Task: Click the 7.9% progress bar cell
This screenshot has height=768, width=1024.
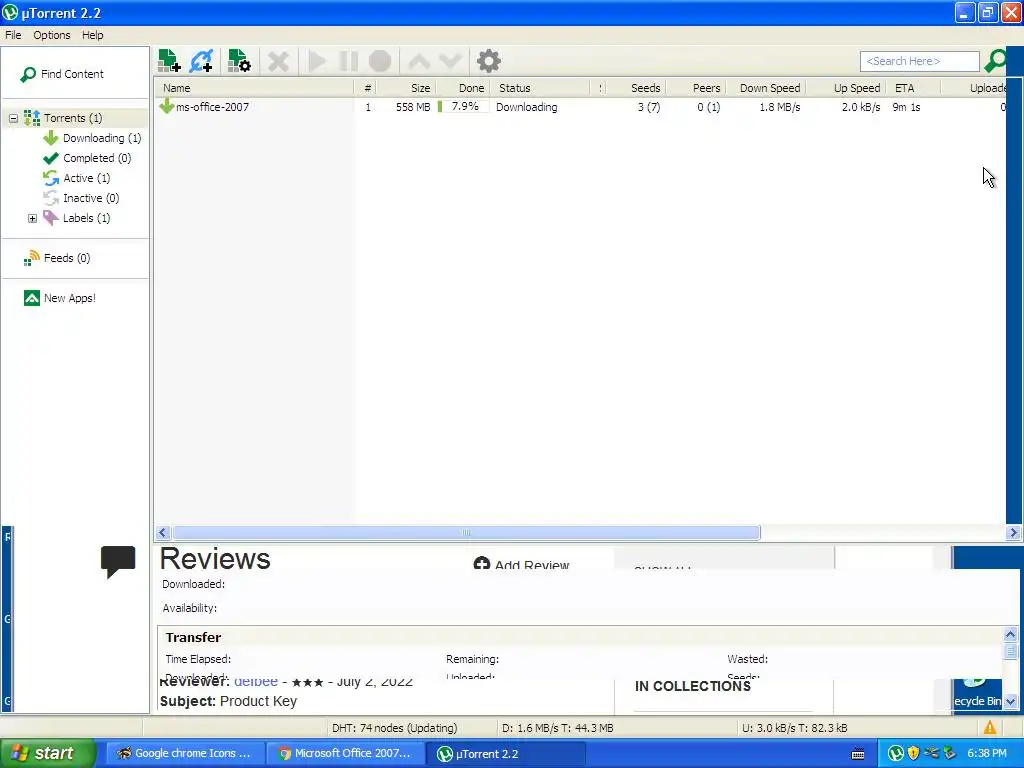Action: (463, 106)
